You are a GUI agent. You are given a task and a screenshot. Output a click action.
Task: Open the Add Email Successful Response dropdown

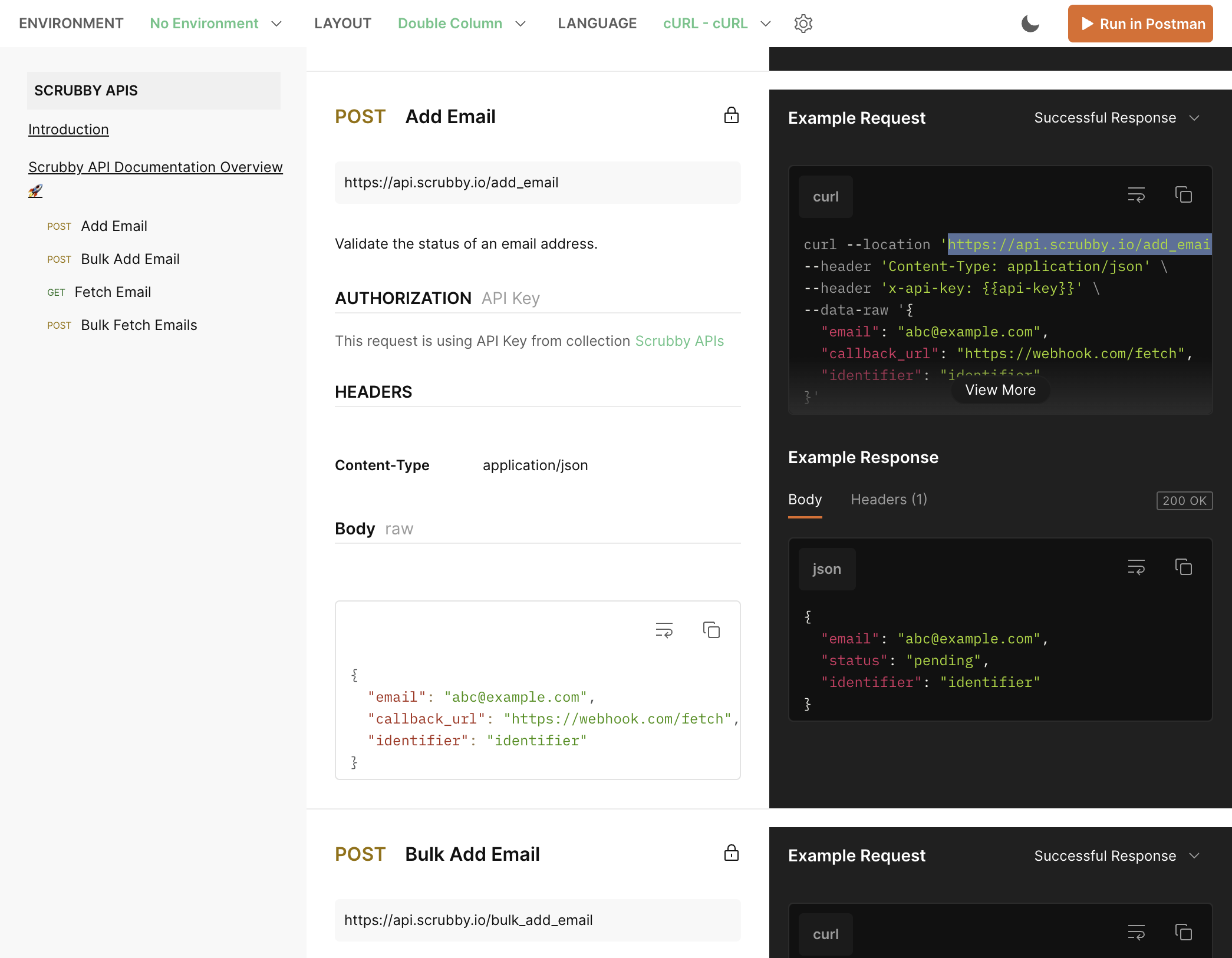click(x=1116, y=118)
